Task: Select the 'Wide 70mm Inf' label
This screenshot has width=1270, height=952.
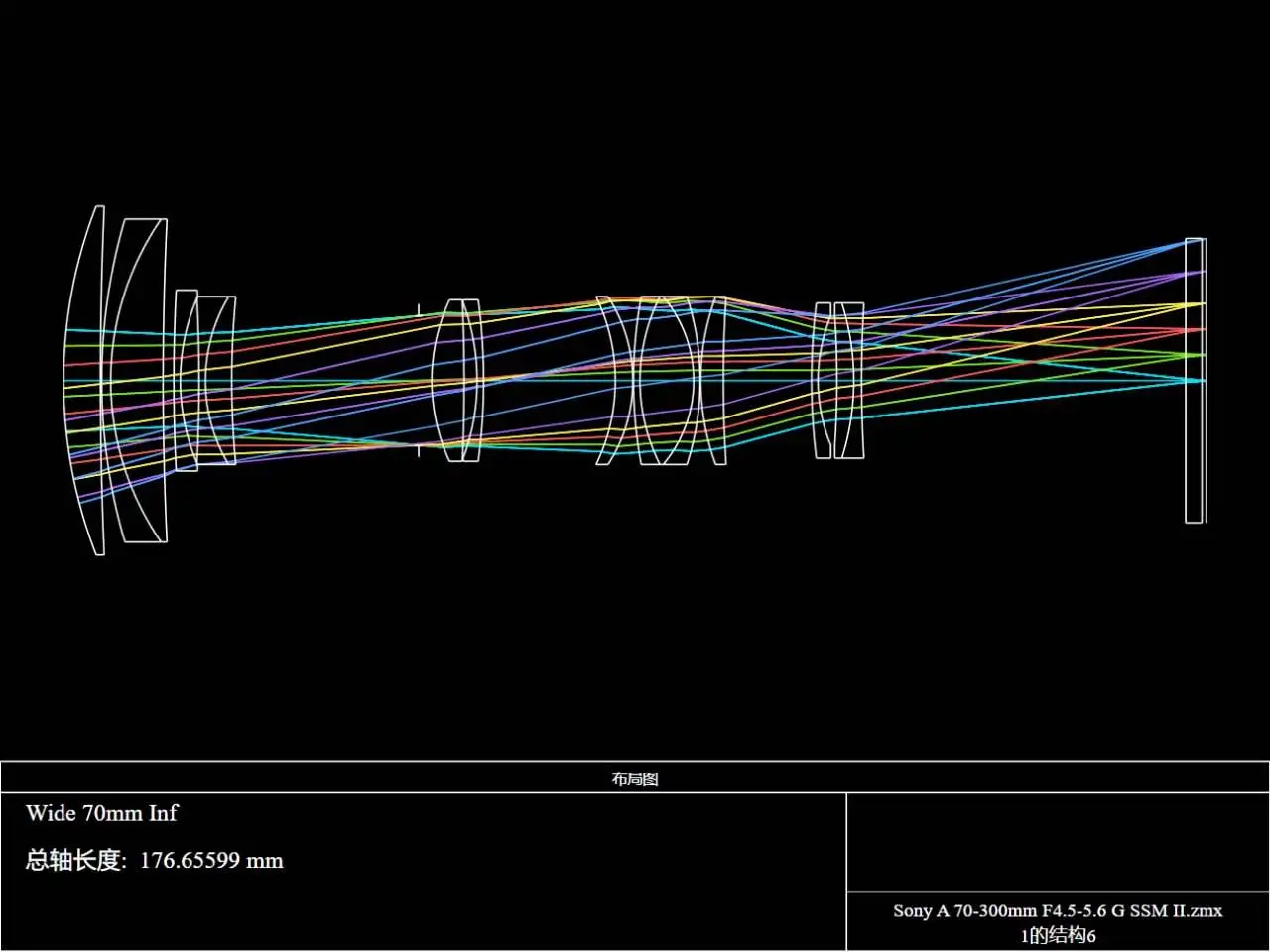Action: [x=101, y=813]
